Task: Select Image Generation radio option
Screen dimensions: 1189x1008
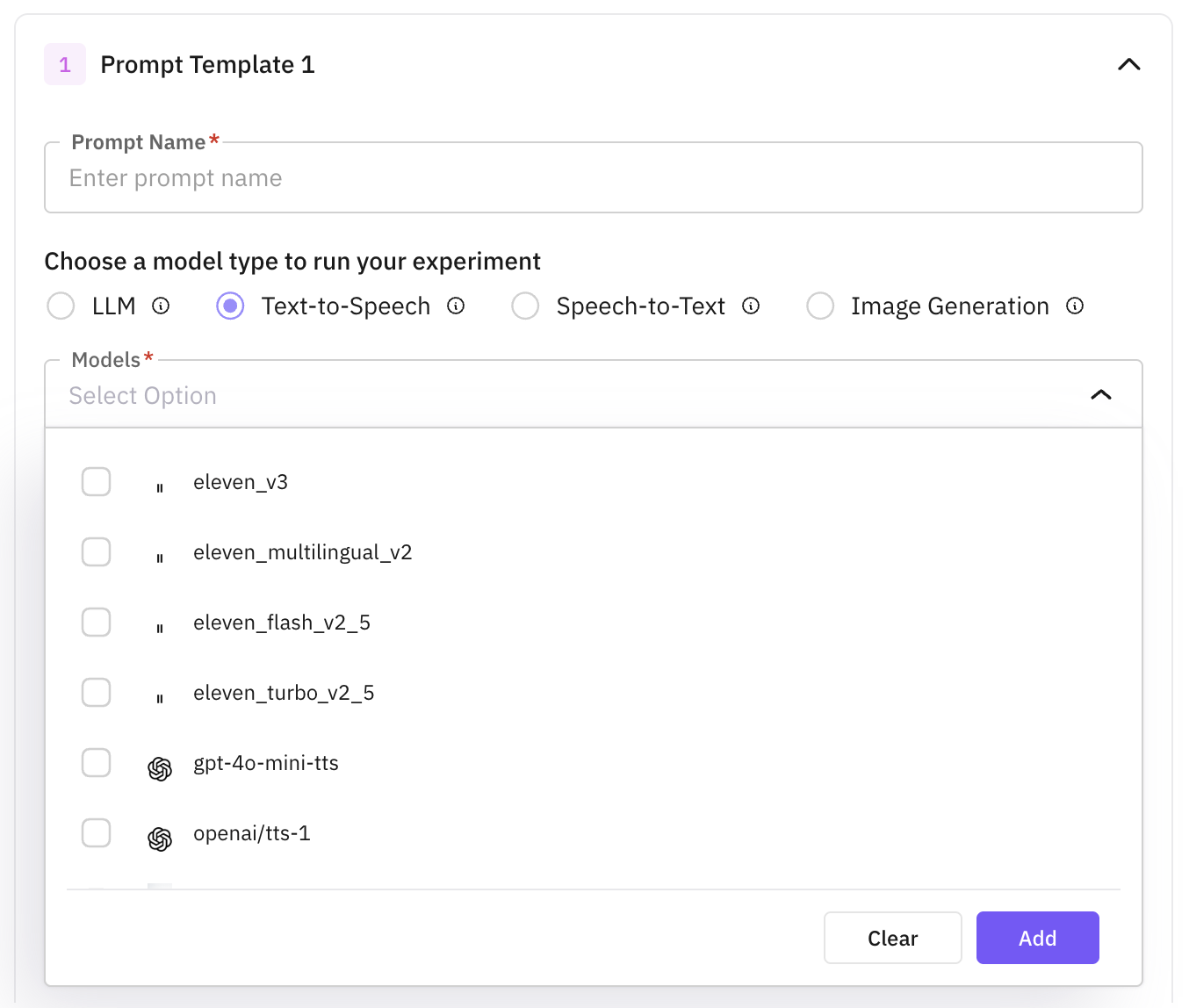Action: click(820, 306)
